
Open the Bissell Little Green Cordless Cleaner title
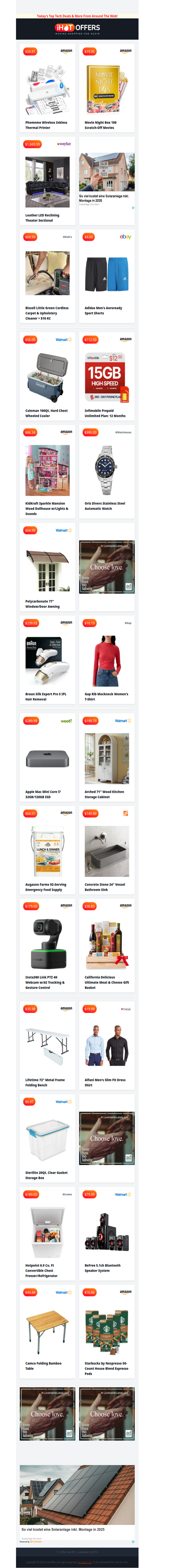[x=47, y=313]
